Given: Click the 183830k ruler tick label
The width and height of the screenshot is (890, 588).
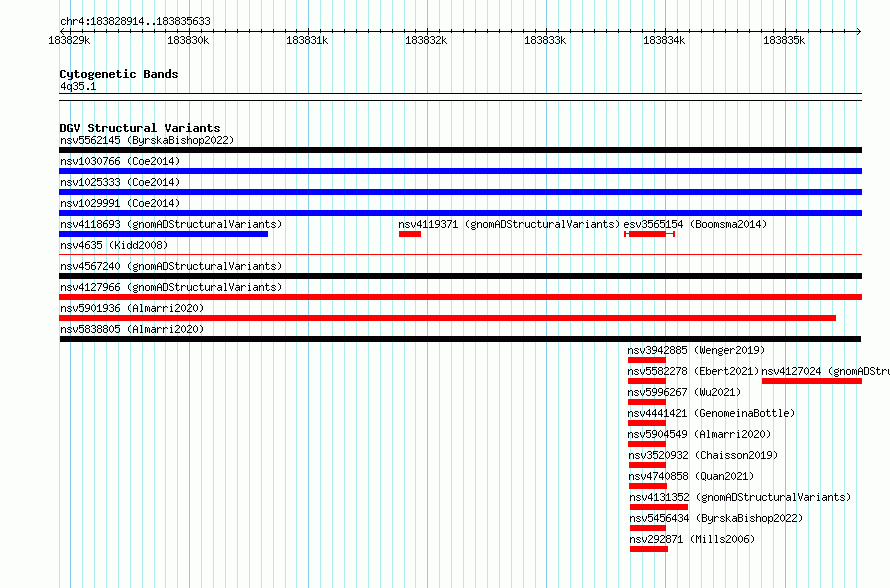Looking at the screenshot, I should pyautogui.click(x=188, y=41).
